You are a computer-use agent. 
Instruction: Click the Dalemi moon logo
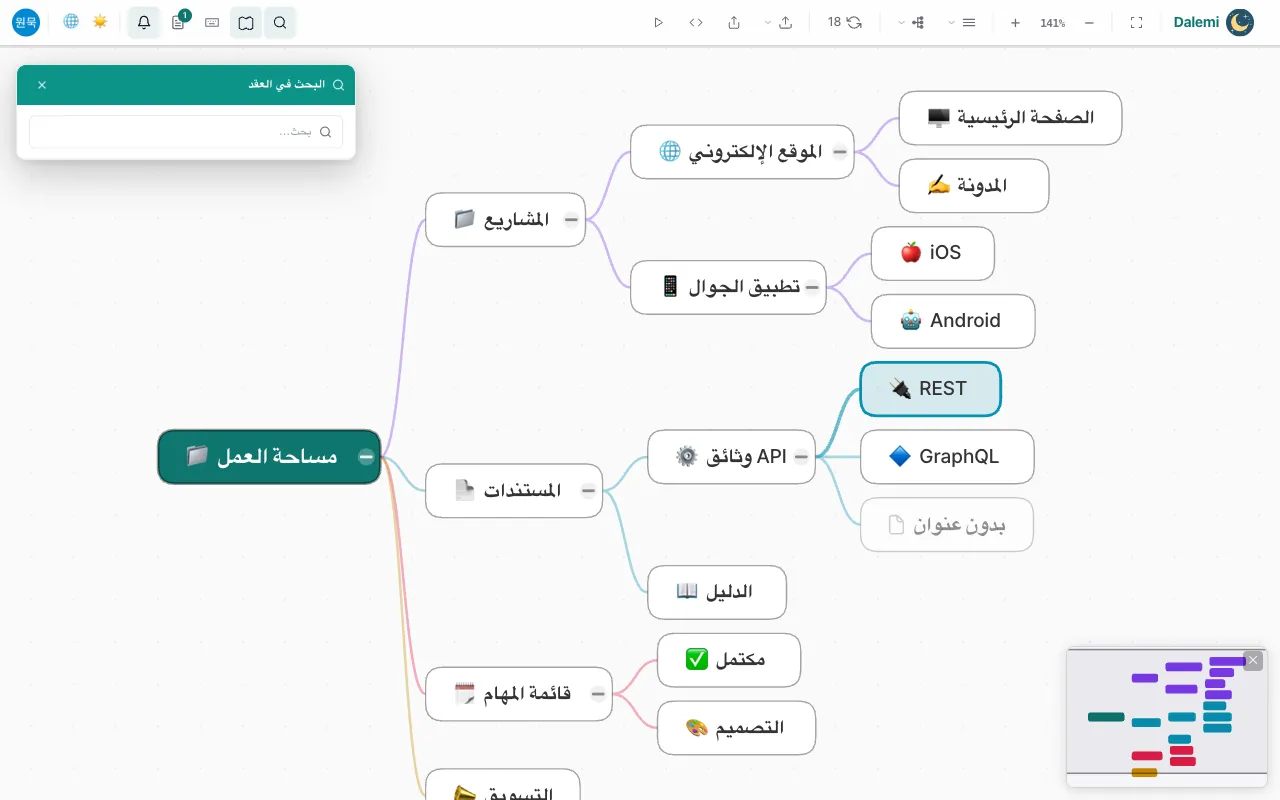(1240, 22)
